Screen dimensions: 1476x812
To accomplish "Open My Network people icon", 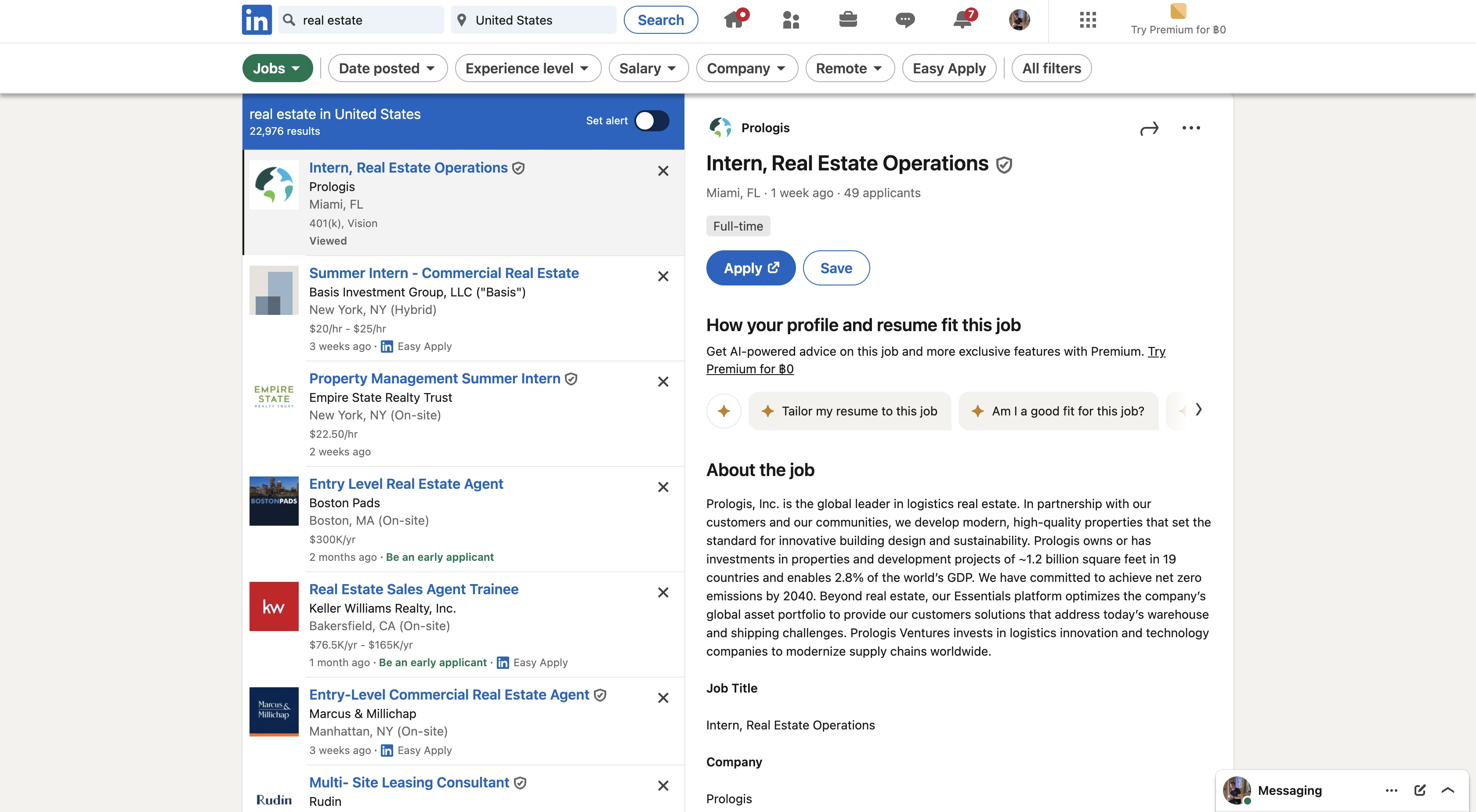I will point(791,20).
